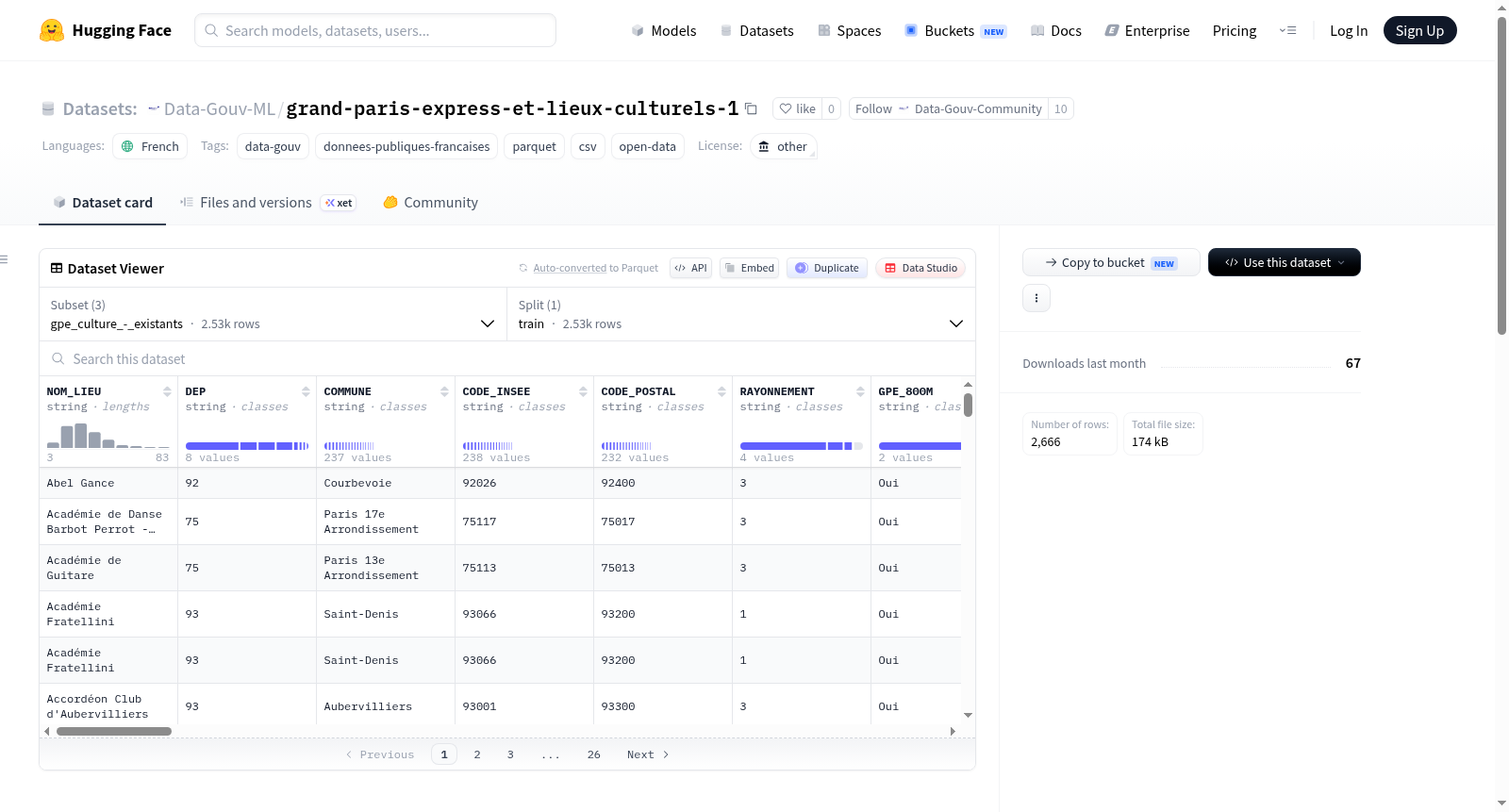Image resolution: width=1509 pixels, height=812 pixels.
Task: Like the dataset with the heart button
Action: point(797,108)
